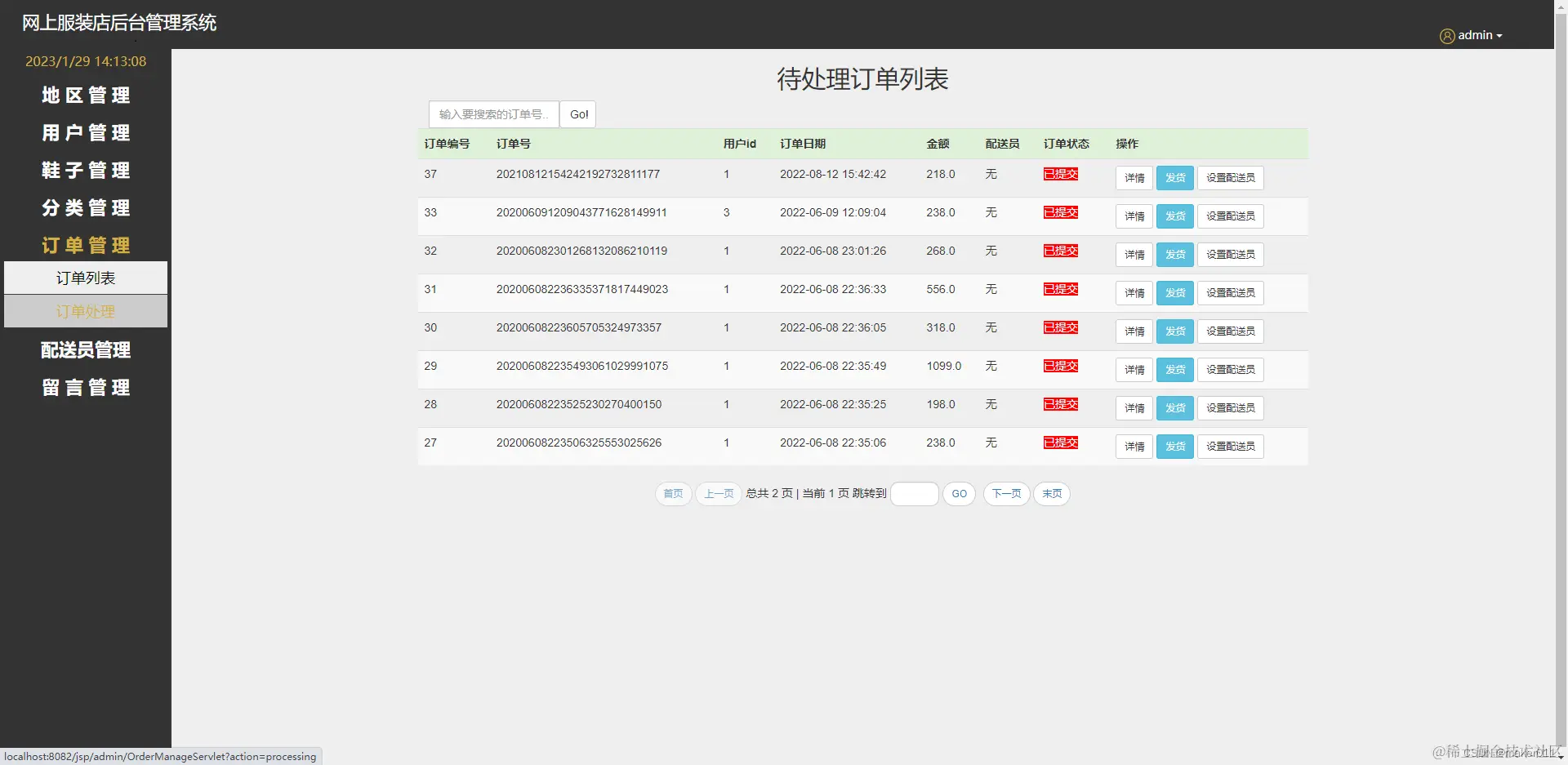Open 鞋子管理 in the sidebar

pos(86,171)
